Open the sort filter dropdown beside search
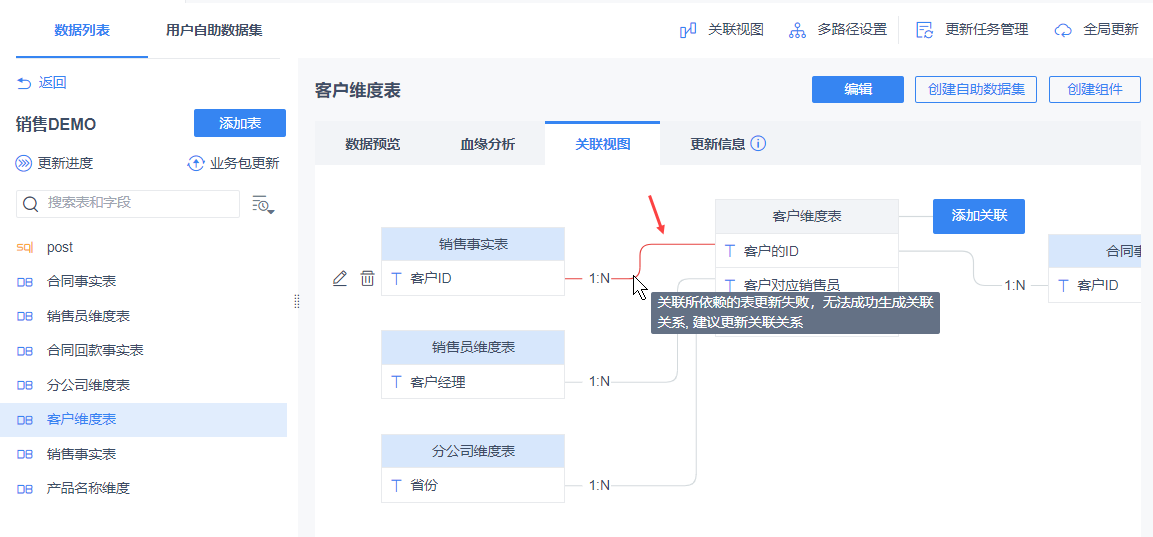 point(263,204)
